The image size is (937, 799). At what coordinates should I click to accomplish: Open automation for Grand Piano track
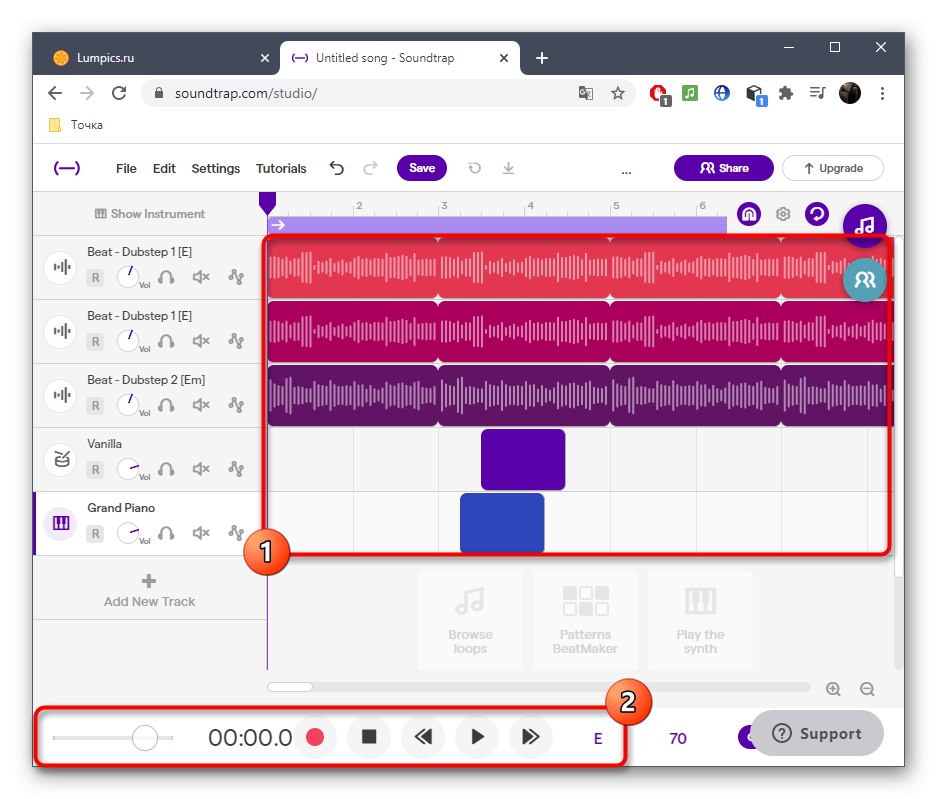pyautogui.click(x=237, y=533)
